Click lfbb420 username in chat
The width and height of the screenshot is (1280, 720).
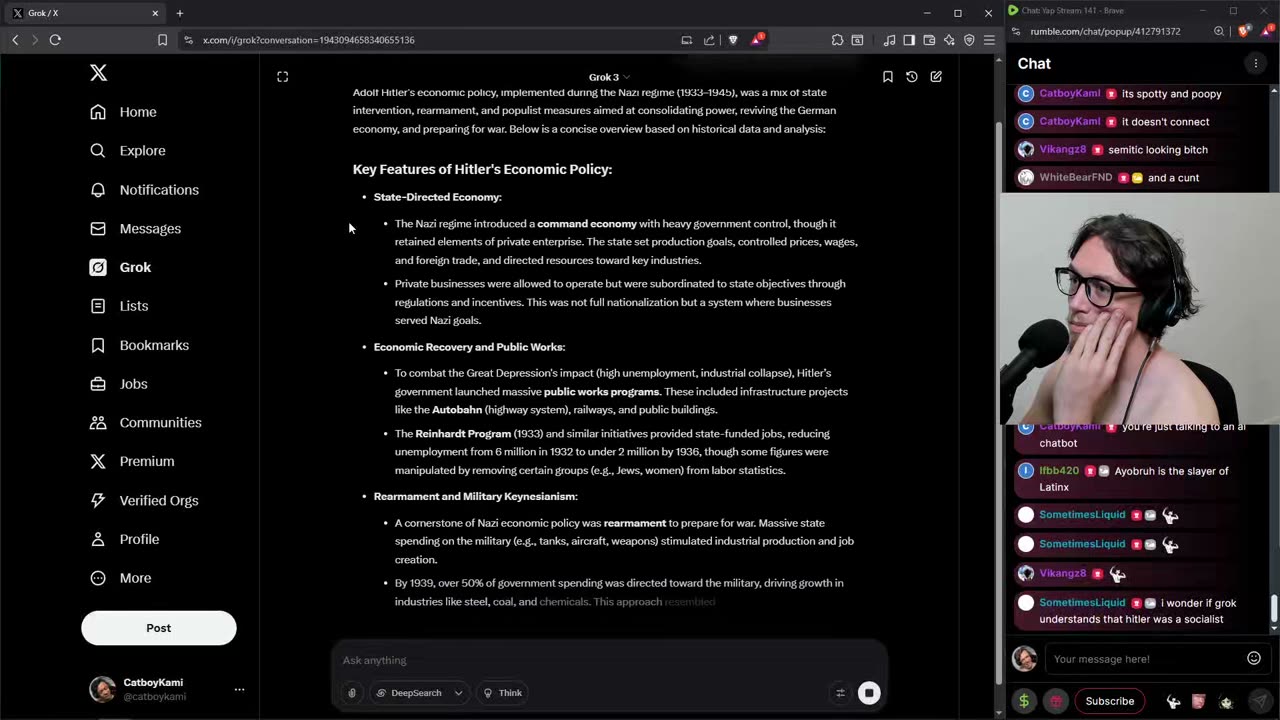point(1059,471)
